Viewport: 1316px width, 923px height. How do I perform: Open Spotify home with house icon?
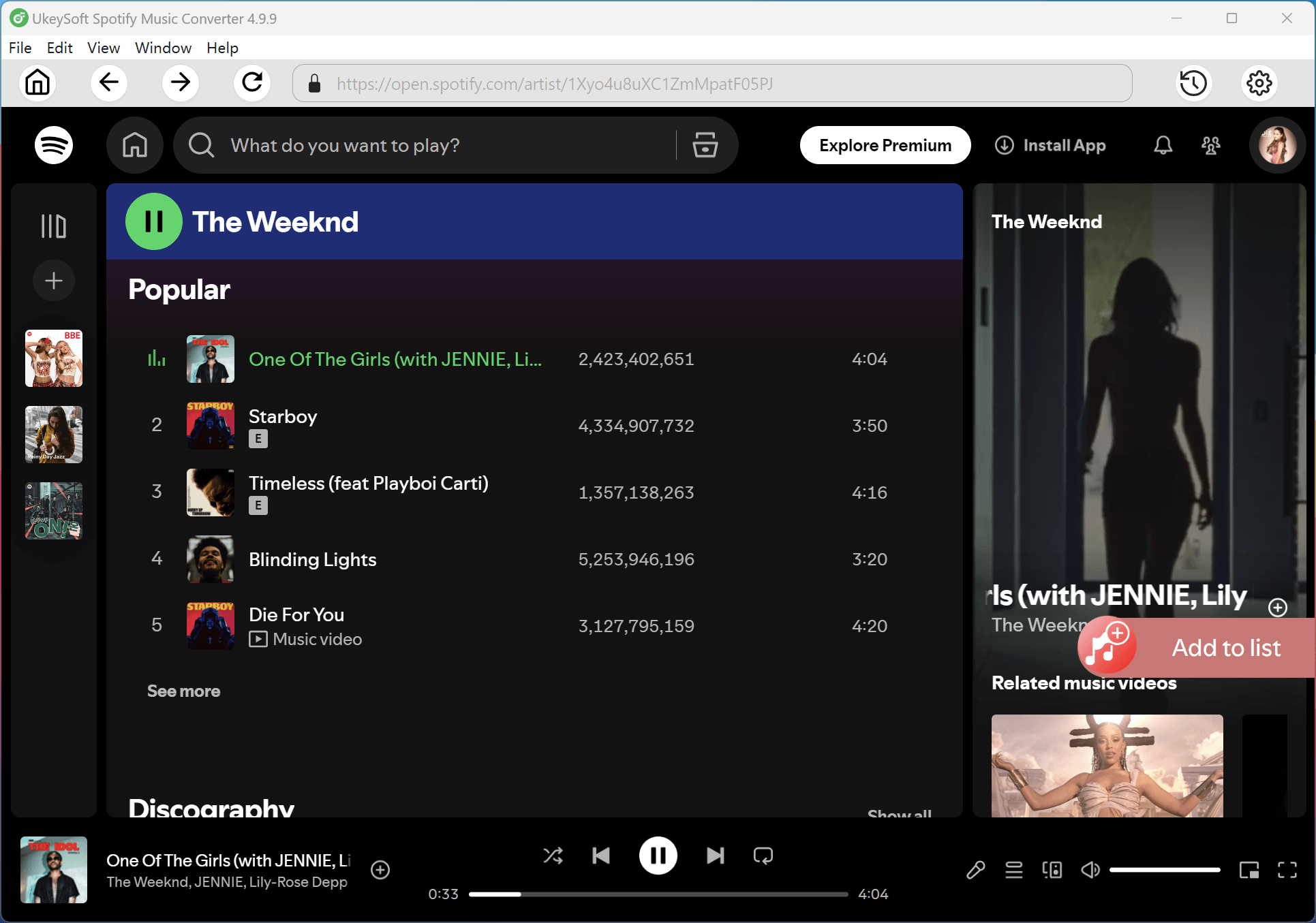134,145
